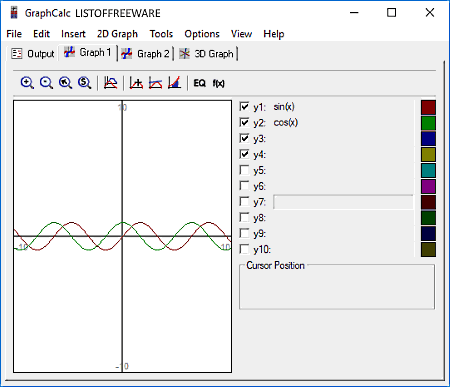The width and height of the screenshot is (450, 387).
Task: Click the purple y6 color swatch
Action: [x=428, y=186]
